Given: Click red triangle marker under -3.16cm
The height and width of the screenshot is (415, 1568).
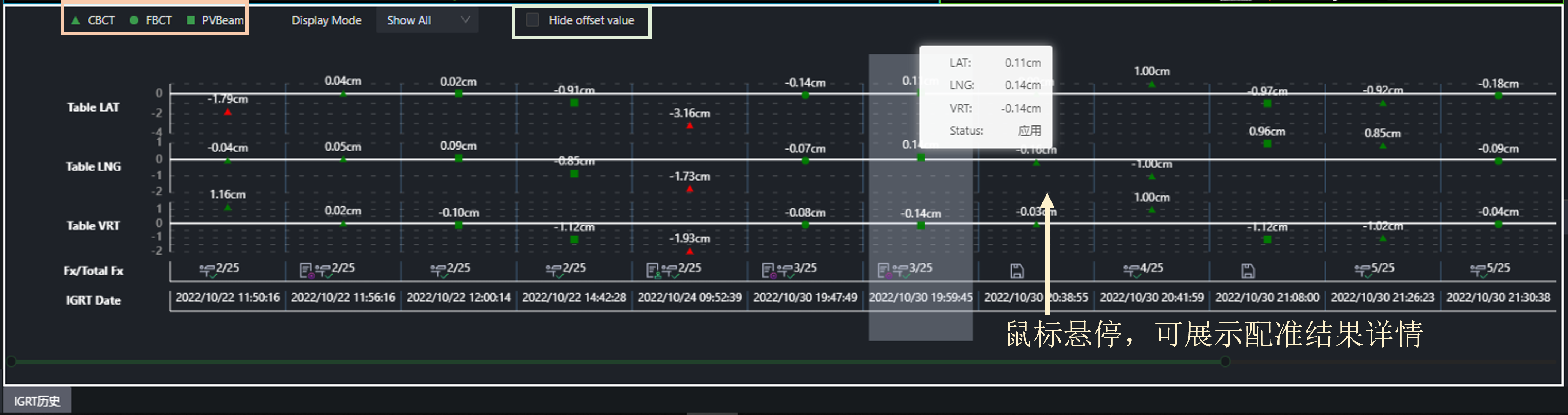Looking at the screenshot, I should point(690,125).
